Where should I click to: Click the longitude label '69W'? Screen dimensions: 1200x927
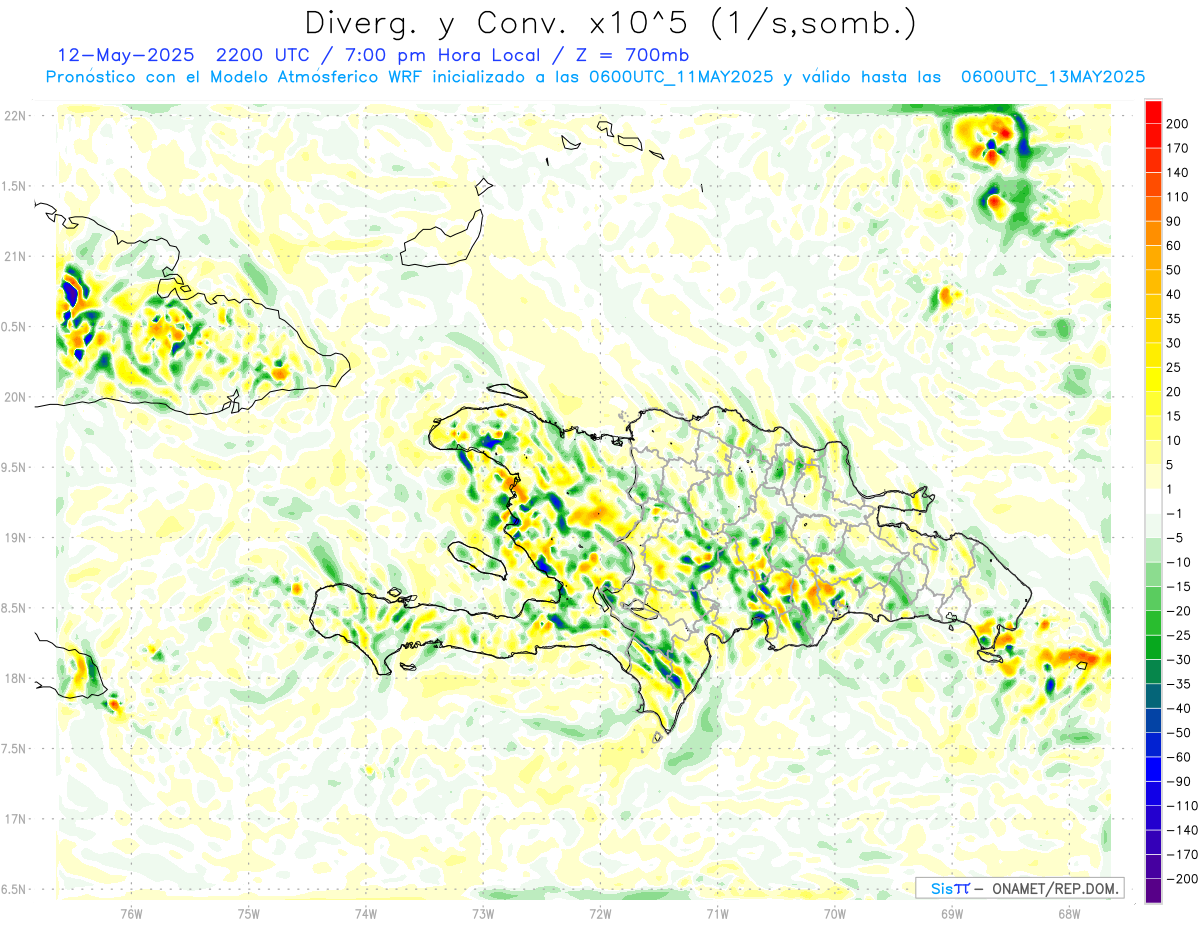pyautogui.click(x=952, y=914)
